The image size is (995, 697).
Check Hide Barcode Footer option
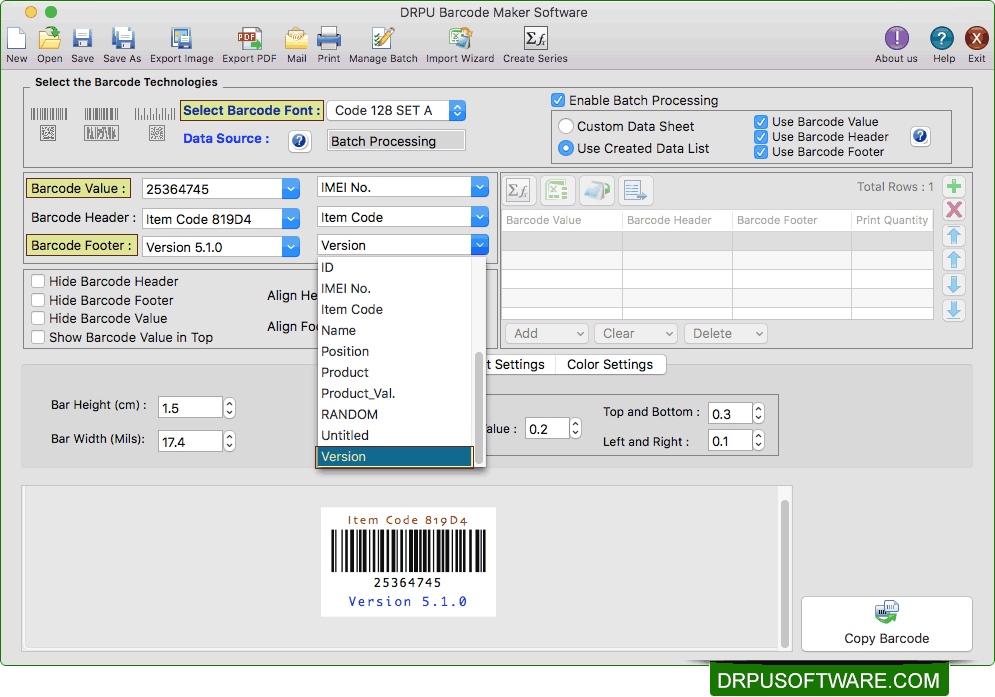38,300
